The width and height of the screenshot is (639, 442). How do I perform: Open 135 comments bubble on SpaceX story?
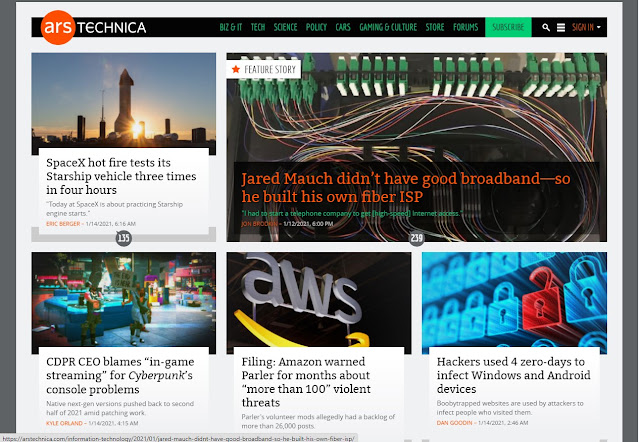coord(123,238)
